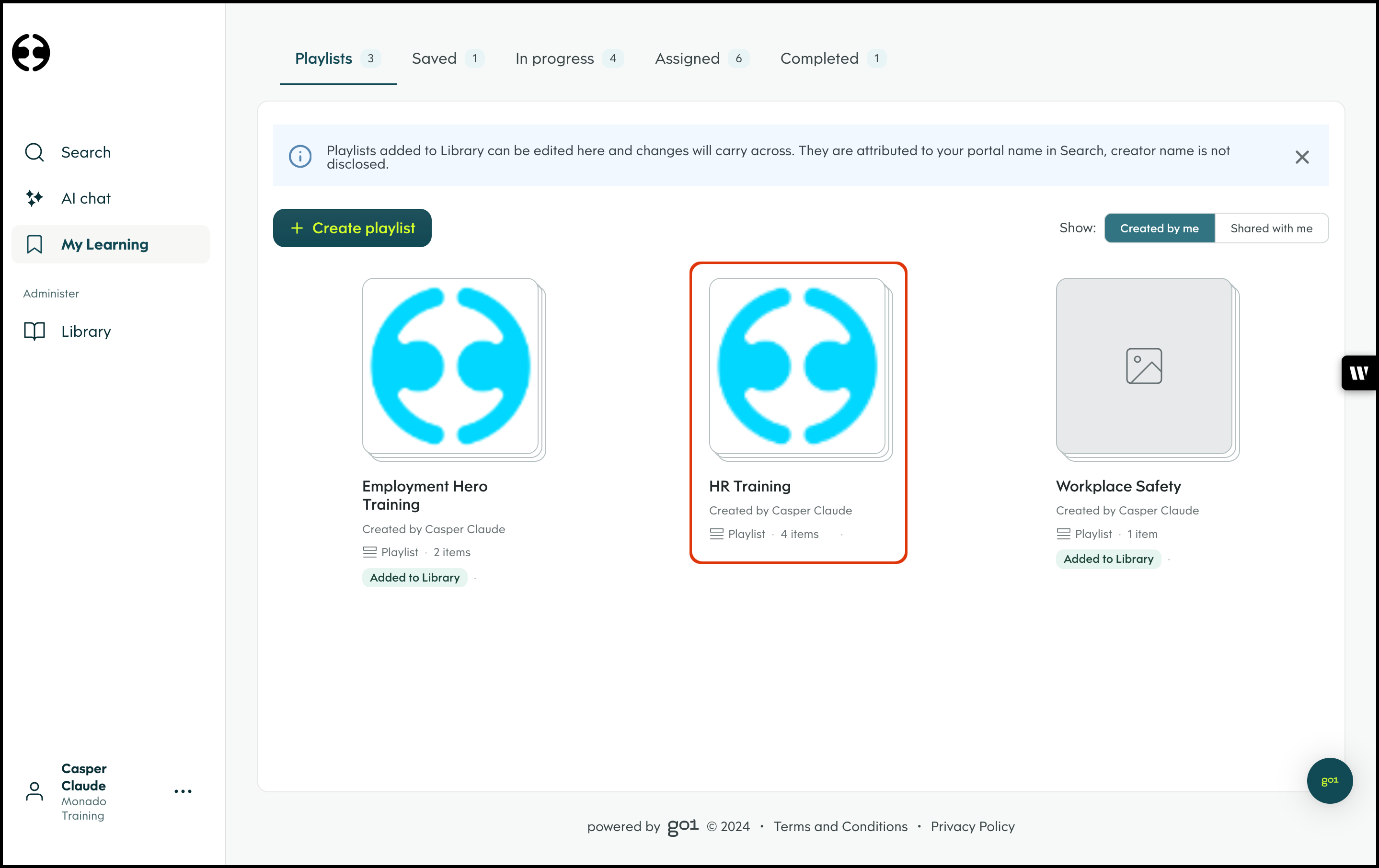Select Search in the sidebar

click(111, 152)
